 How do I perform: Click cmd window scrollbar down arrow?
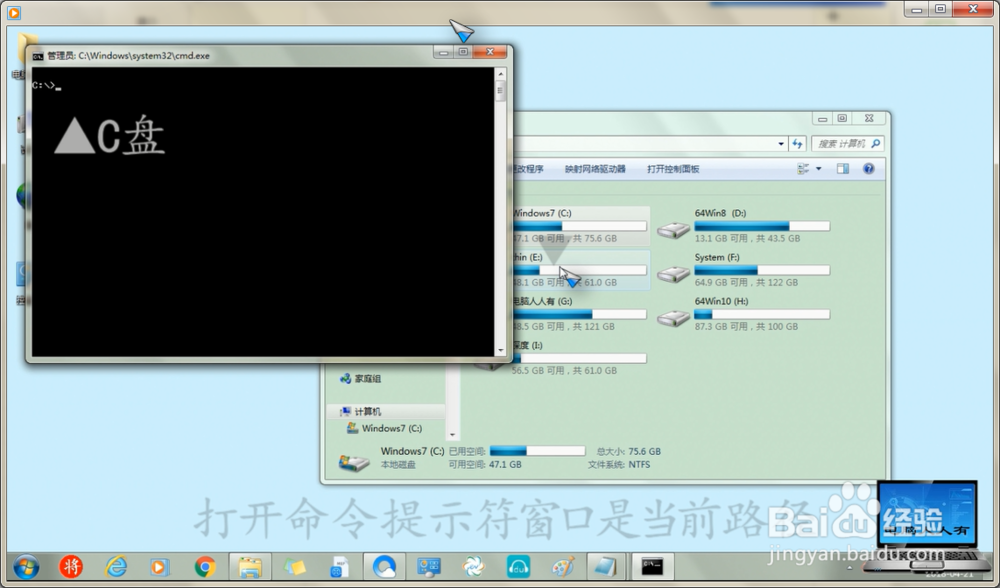point(501,350)
